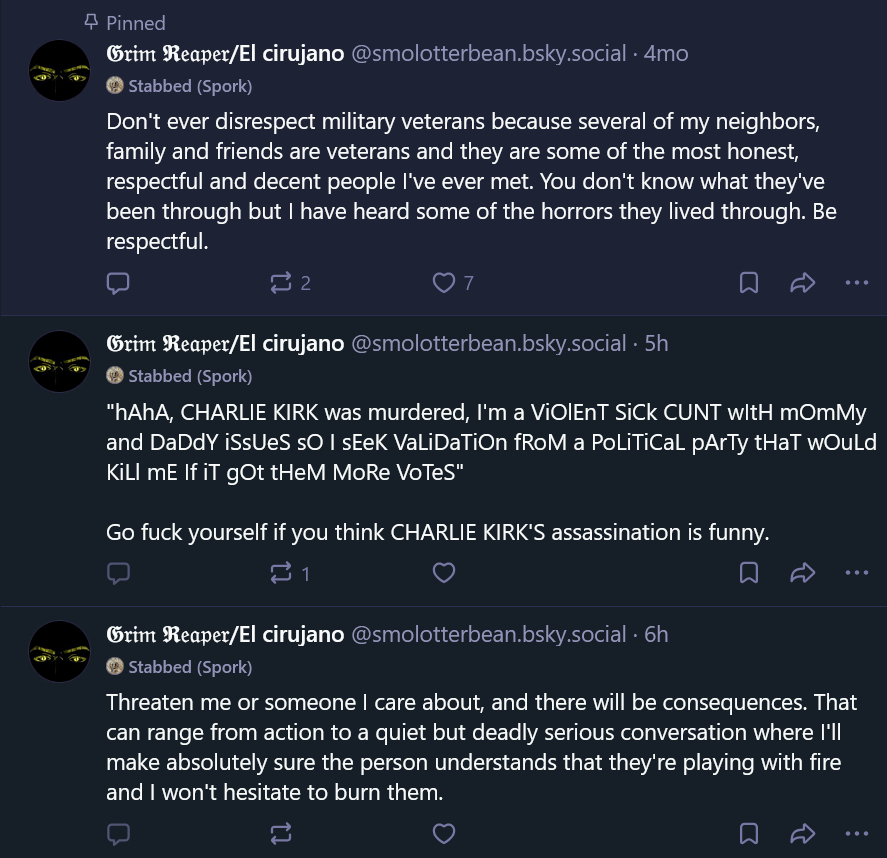Click the 4mo timestamp on pinned post
The height and width of the screenshot is (858, 887).
pyautogui.click(x=666, y=54)
